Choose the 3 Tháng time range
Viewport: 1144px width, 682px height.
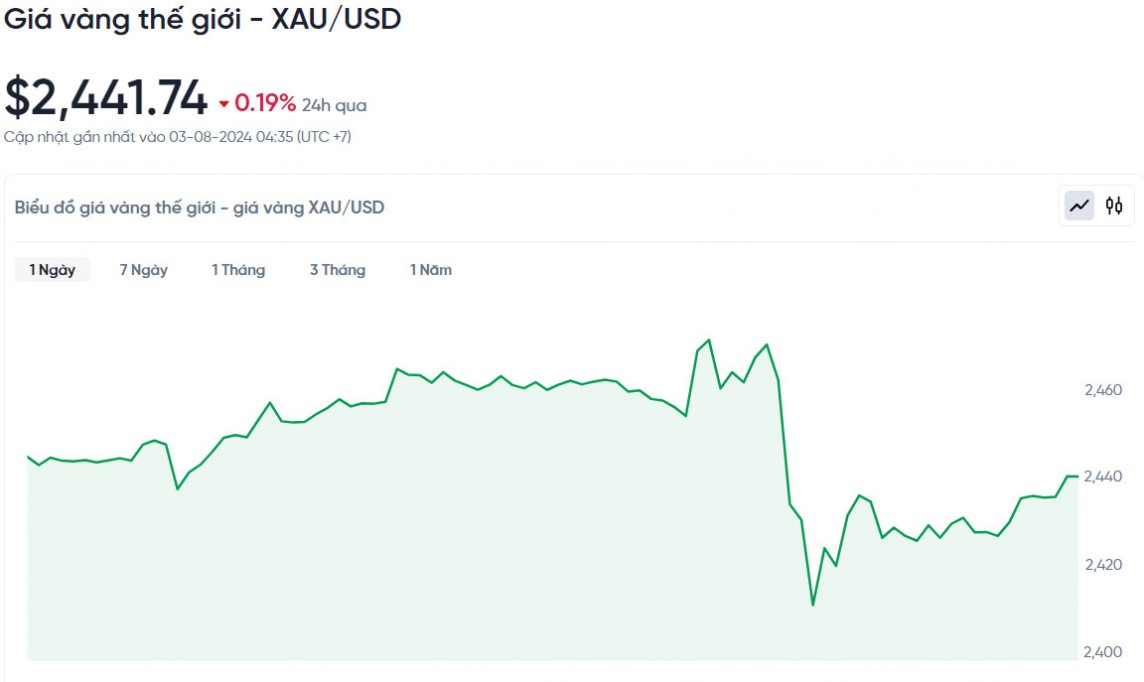(x=337, y=270)
